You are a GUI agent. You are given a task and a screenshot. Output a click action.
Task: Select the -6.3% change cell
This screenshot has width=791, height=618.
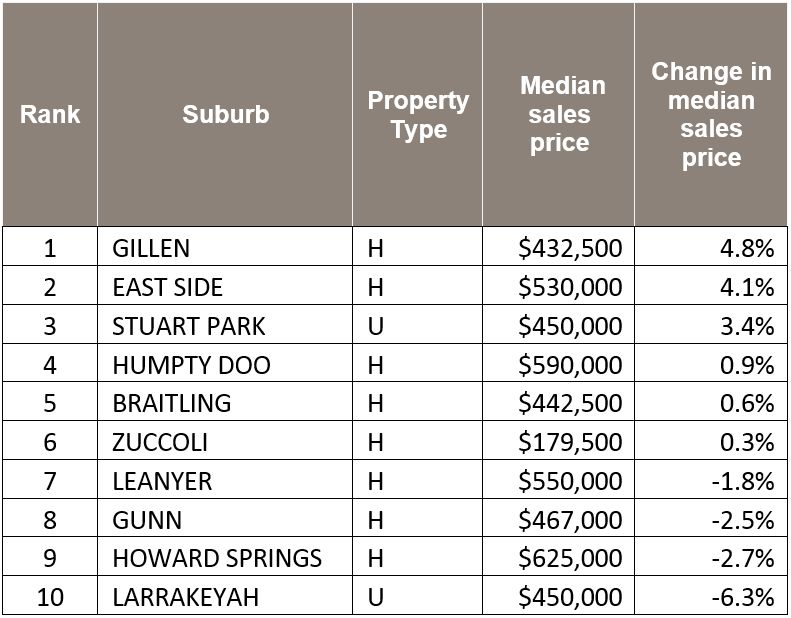[x=743, y=597]
